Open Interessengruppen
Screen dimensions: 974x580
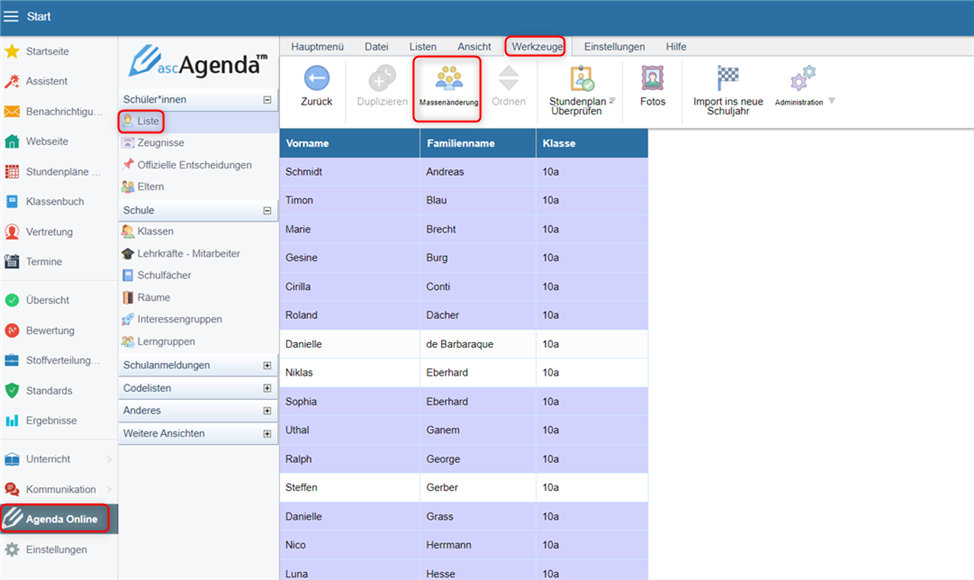180,319
